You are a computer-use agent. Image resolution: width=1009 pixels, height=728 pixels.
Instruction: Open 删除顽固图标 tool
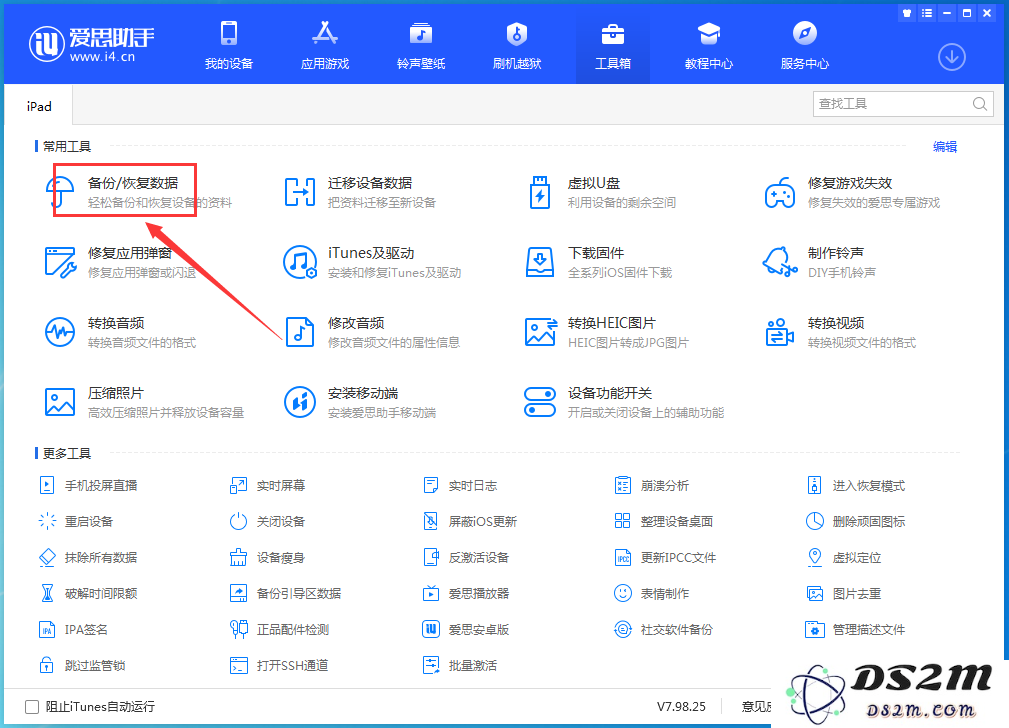pos(856,521)
